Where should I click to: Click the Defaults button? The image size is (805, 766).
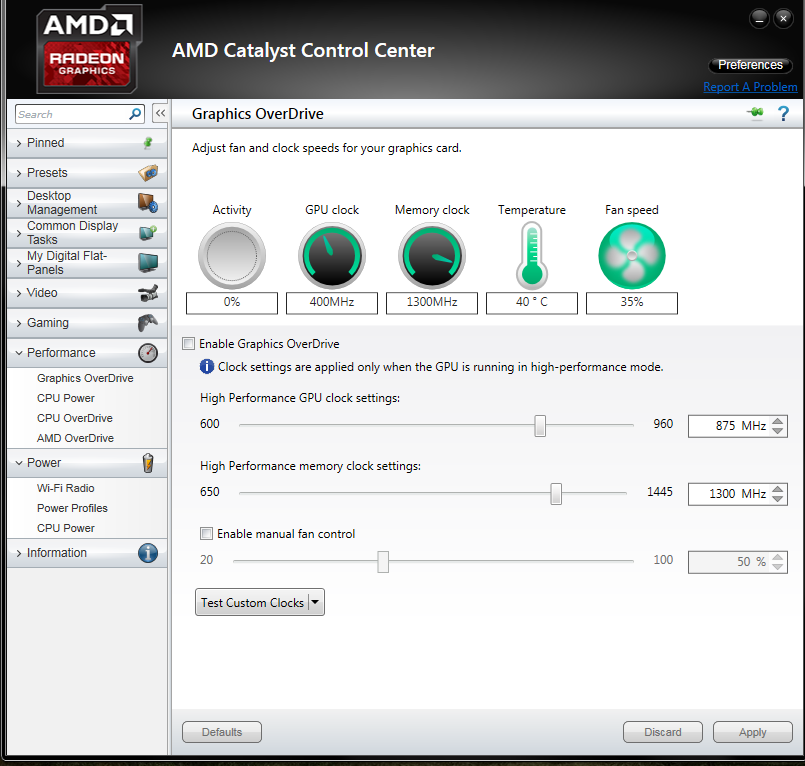point(222,732)
